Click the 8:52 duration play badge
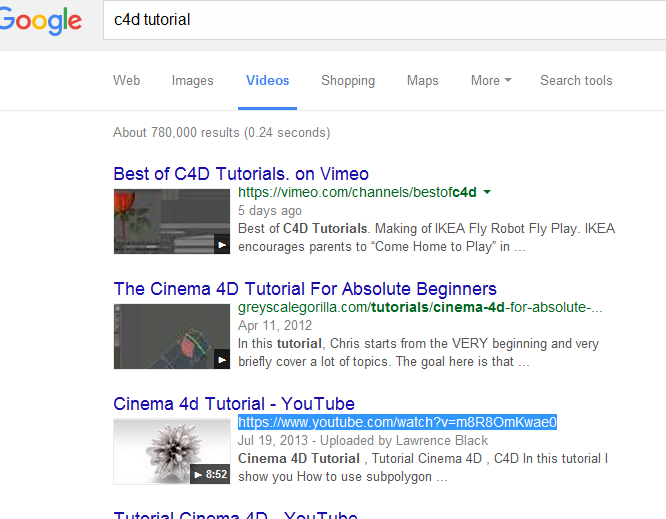This screenshot has width=666, height=519. tap(210, 474)
